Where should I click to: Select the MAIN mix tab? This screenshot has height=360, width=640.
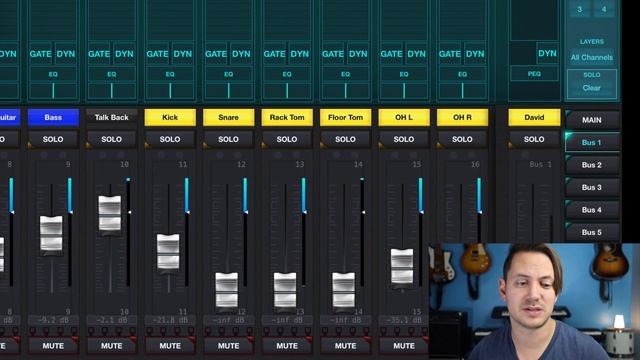click(x=592, y=120)
